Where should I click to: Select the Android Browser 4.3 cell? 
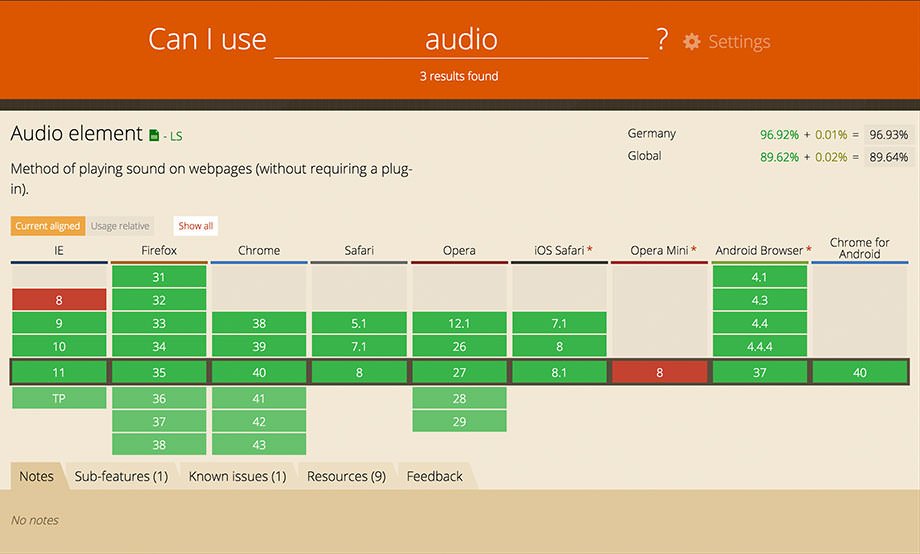tap(759, 300)
